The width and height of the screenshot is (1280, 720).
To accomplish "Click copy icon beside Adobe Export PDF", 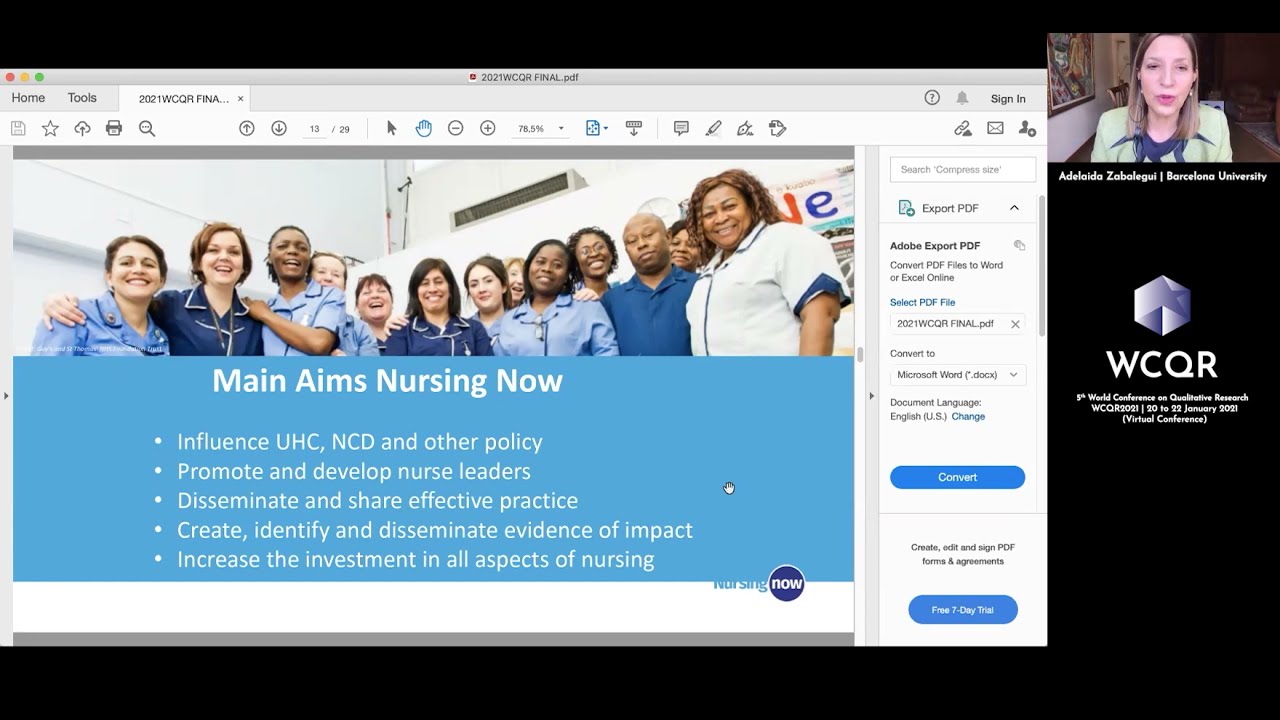I will [1019, 245].
